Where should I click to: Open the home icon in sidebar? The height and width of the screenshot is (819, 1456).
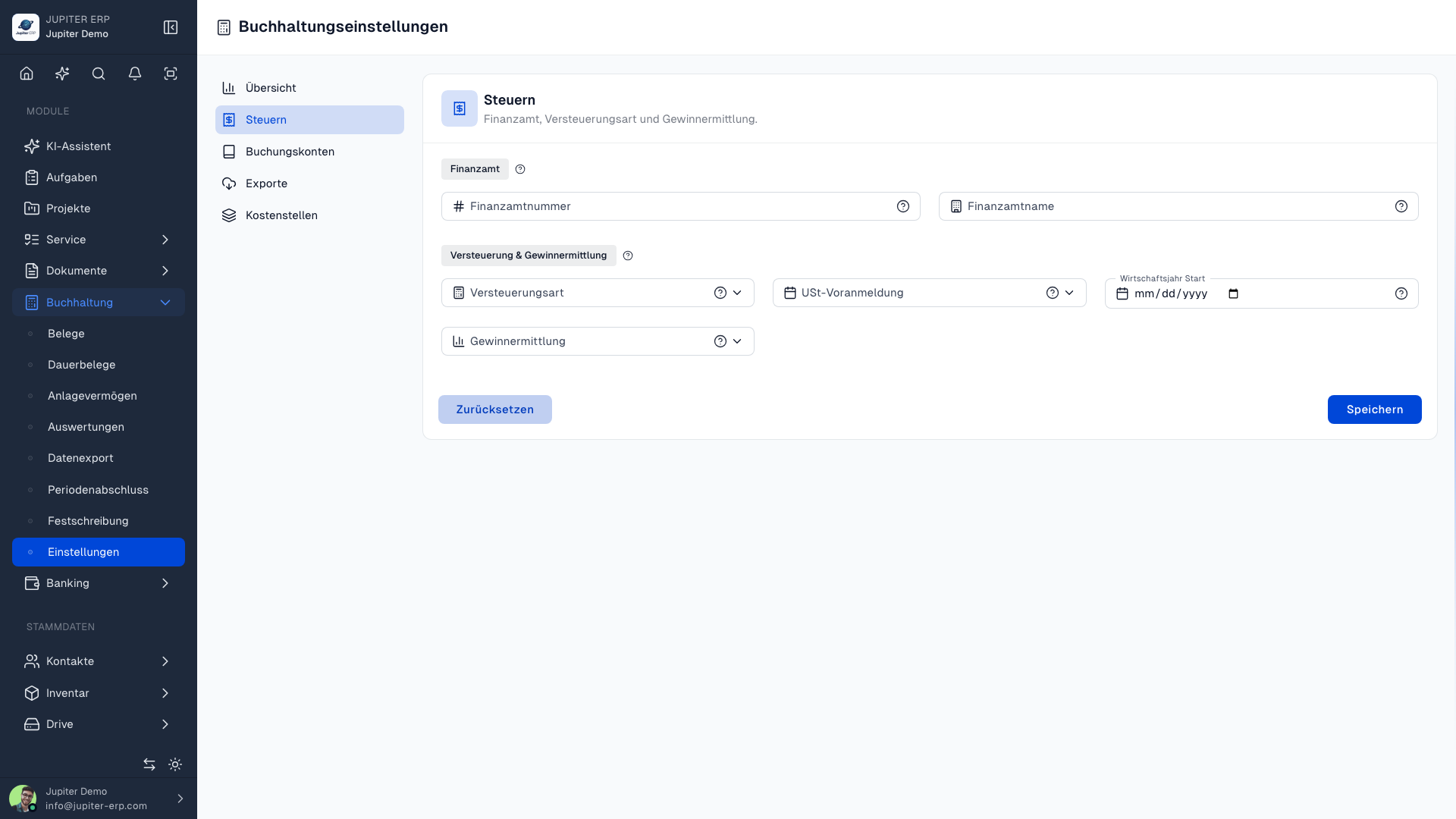click(27, 74)
